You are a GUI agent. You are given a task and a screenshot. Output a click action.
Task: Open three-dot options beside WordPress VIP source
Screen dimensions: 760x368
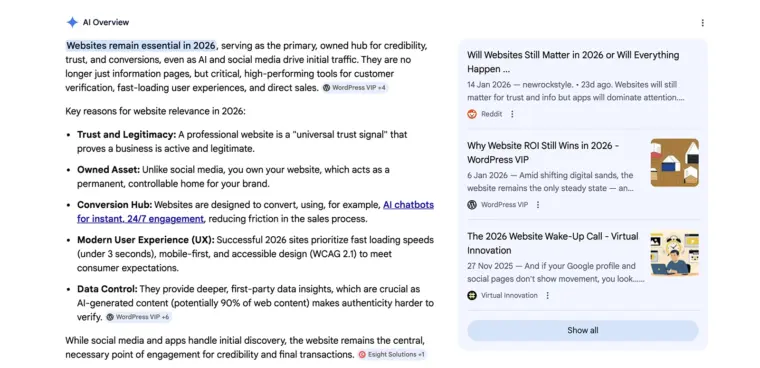pos(538,205)
